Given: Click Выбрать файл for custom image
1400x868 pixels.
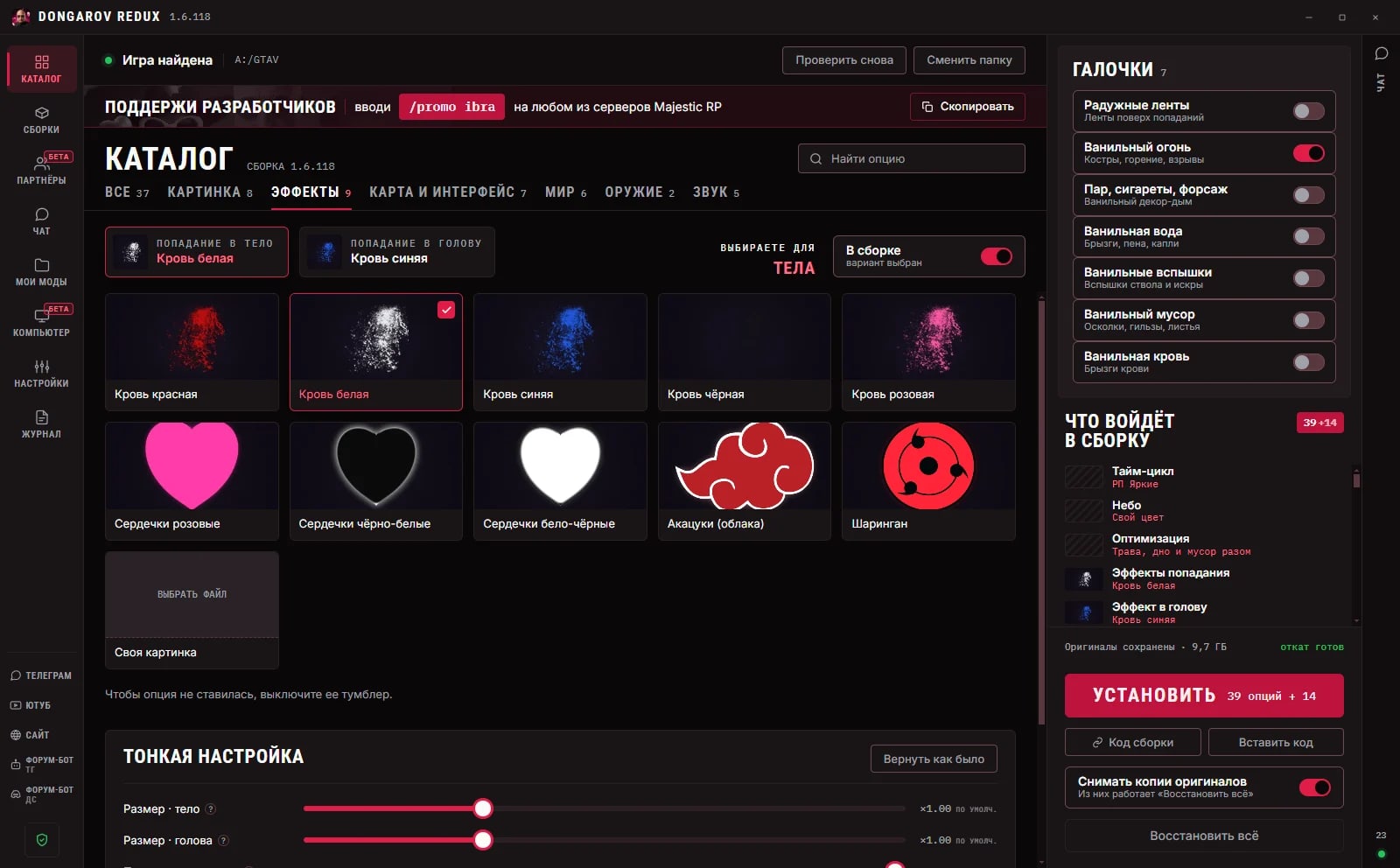Looking at the screenshot, I should click(192, 594).
